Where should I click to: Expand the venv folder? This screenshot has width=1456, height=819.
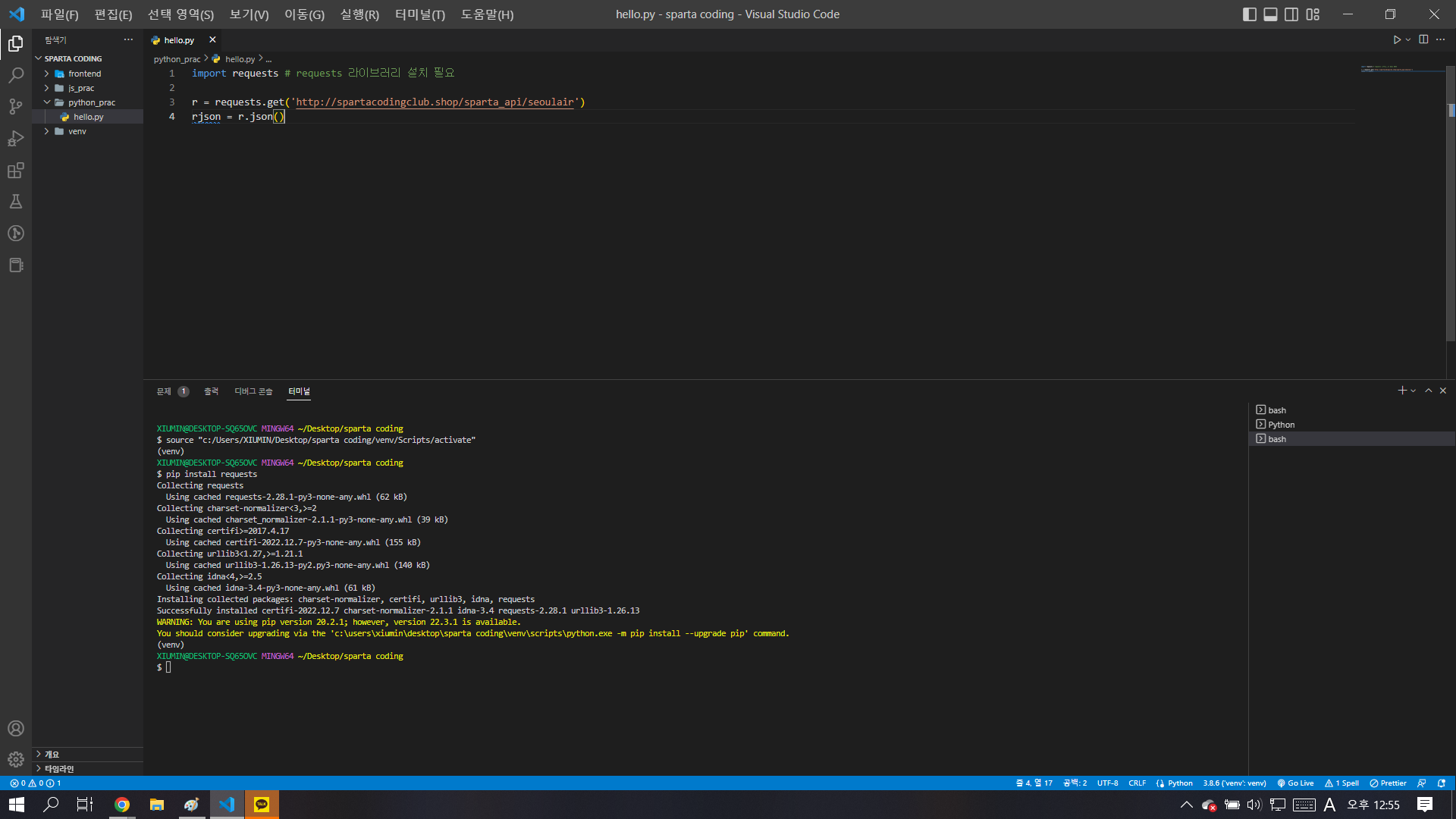[87, 131]
